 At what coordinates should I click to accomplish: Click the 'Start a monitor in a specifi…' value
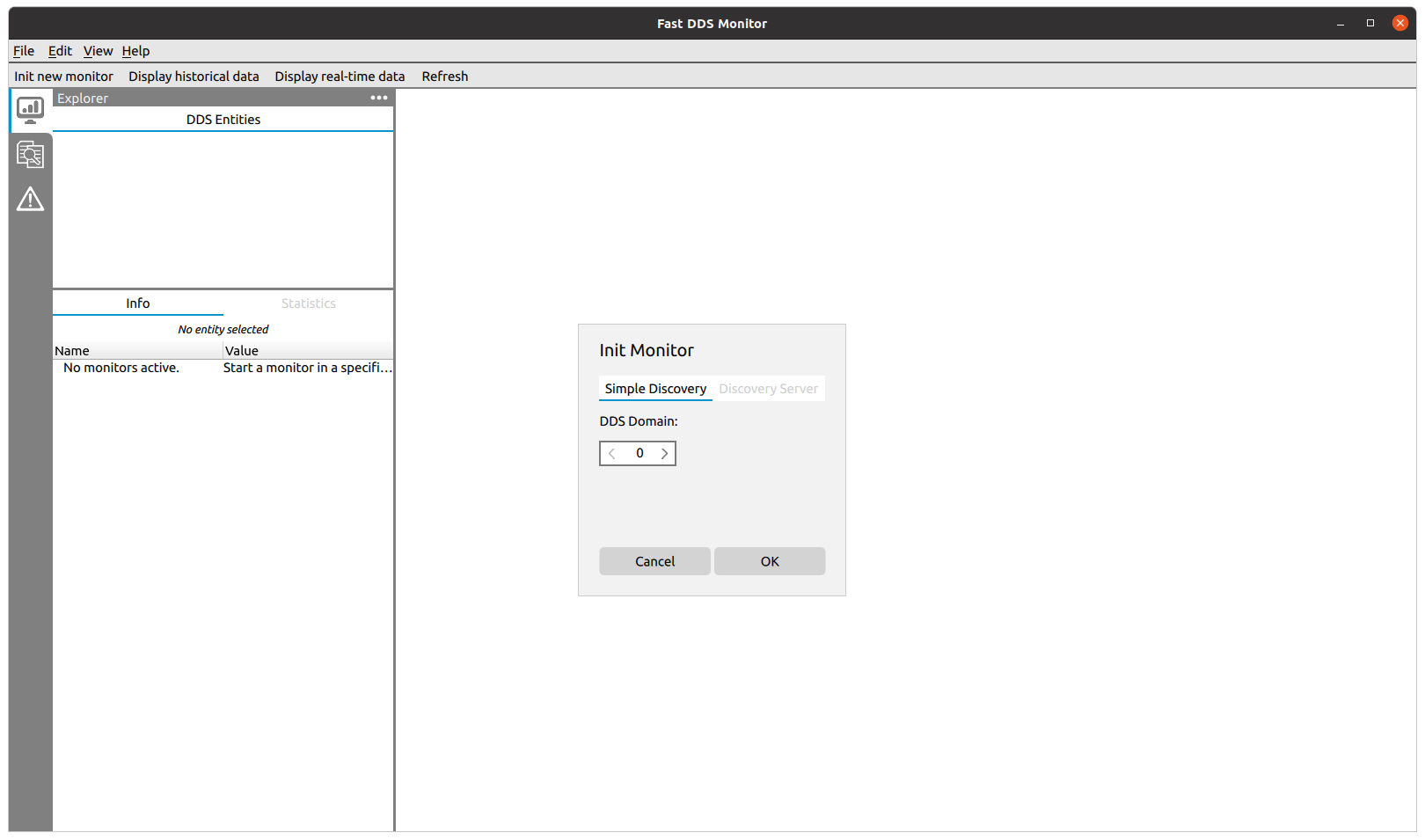point(308,368)
